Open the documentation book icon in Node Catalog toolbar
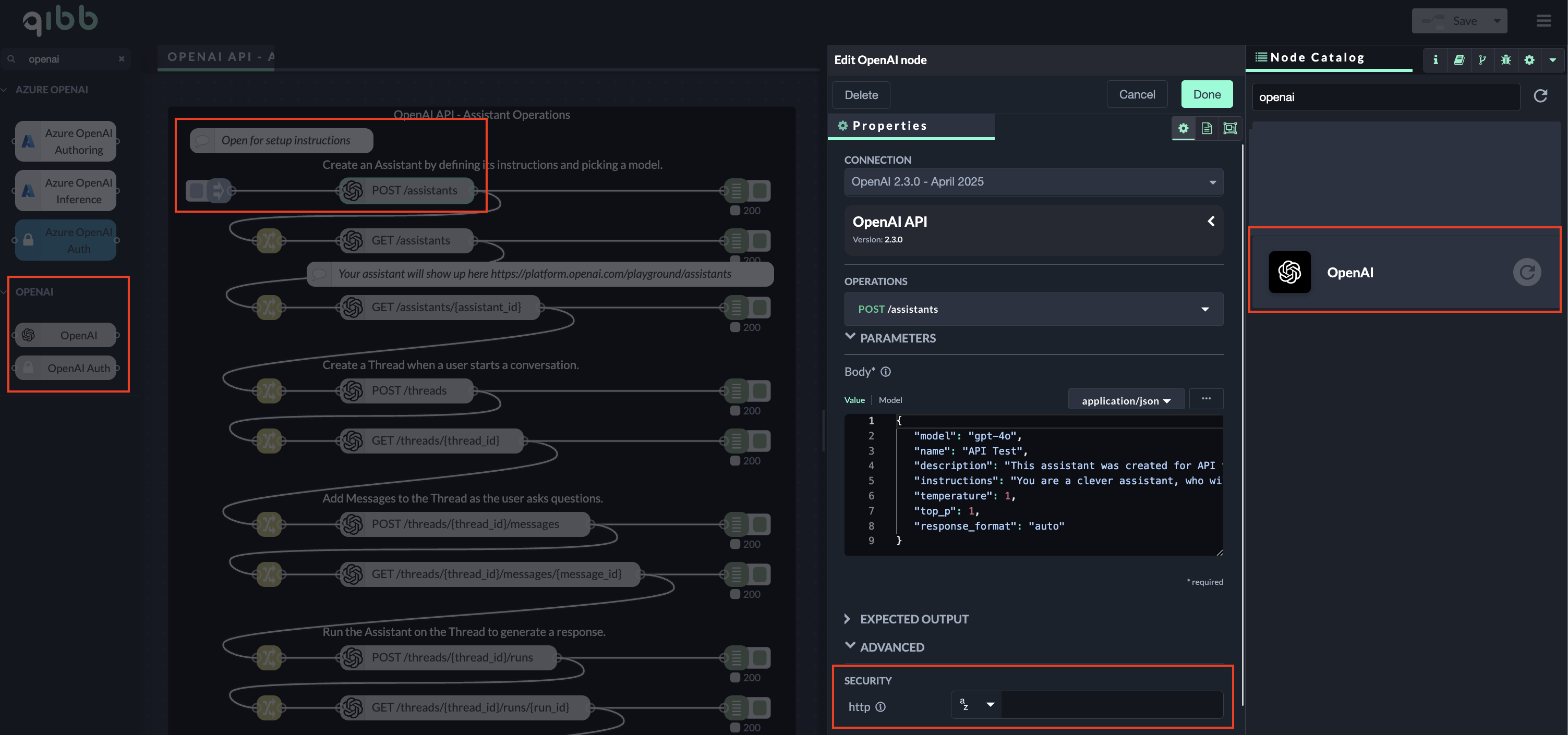The image size is (1568, 735). click(1460, 59)
